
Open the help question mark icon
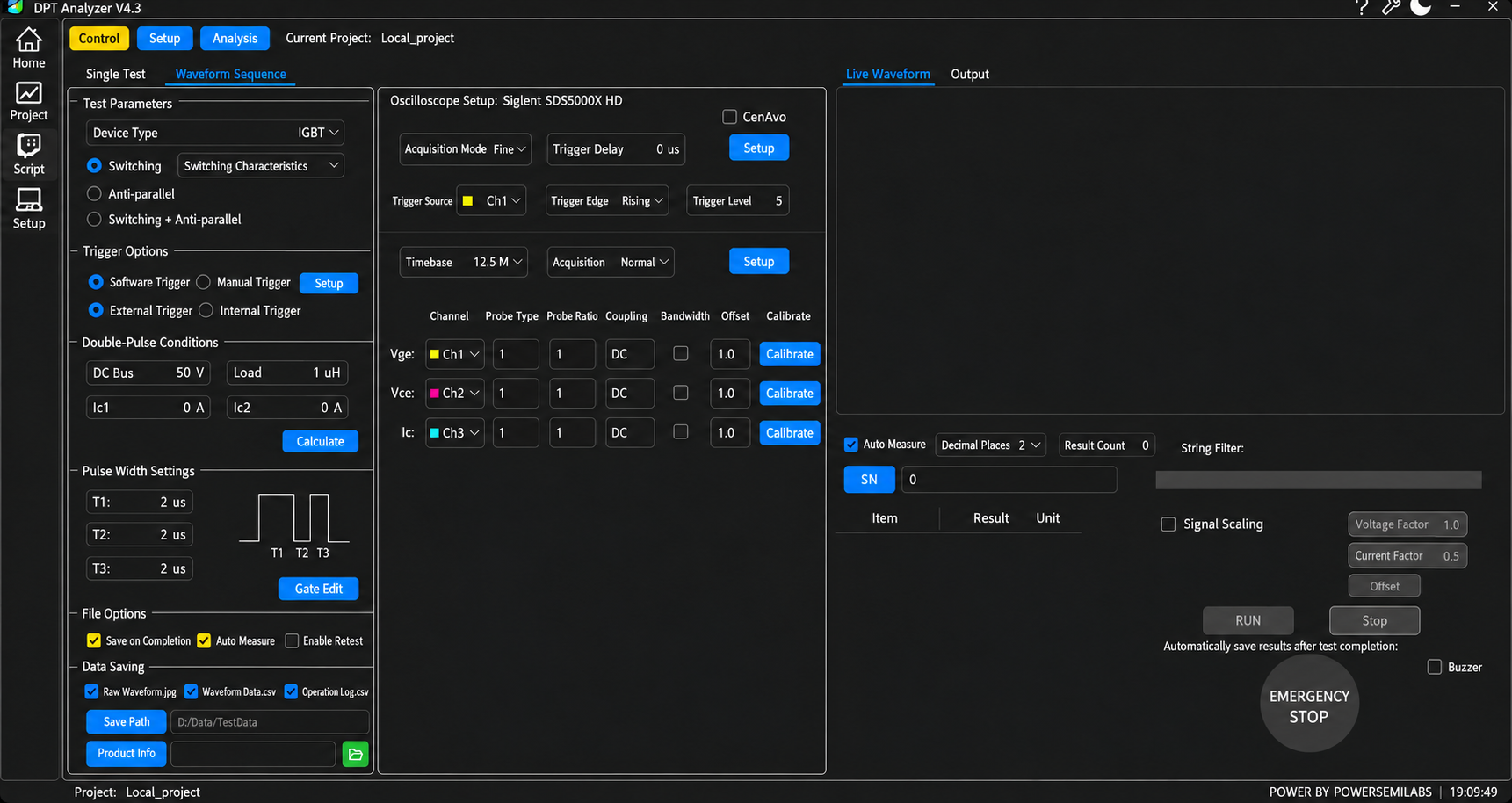[x=1361, y=8]
